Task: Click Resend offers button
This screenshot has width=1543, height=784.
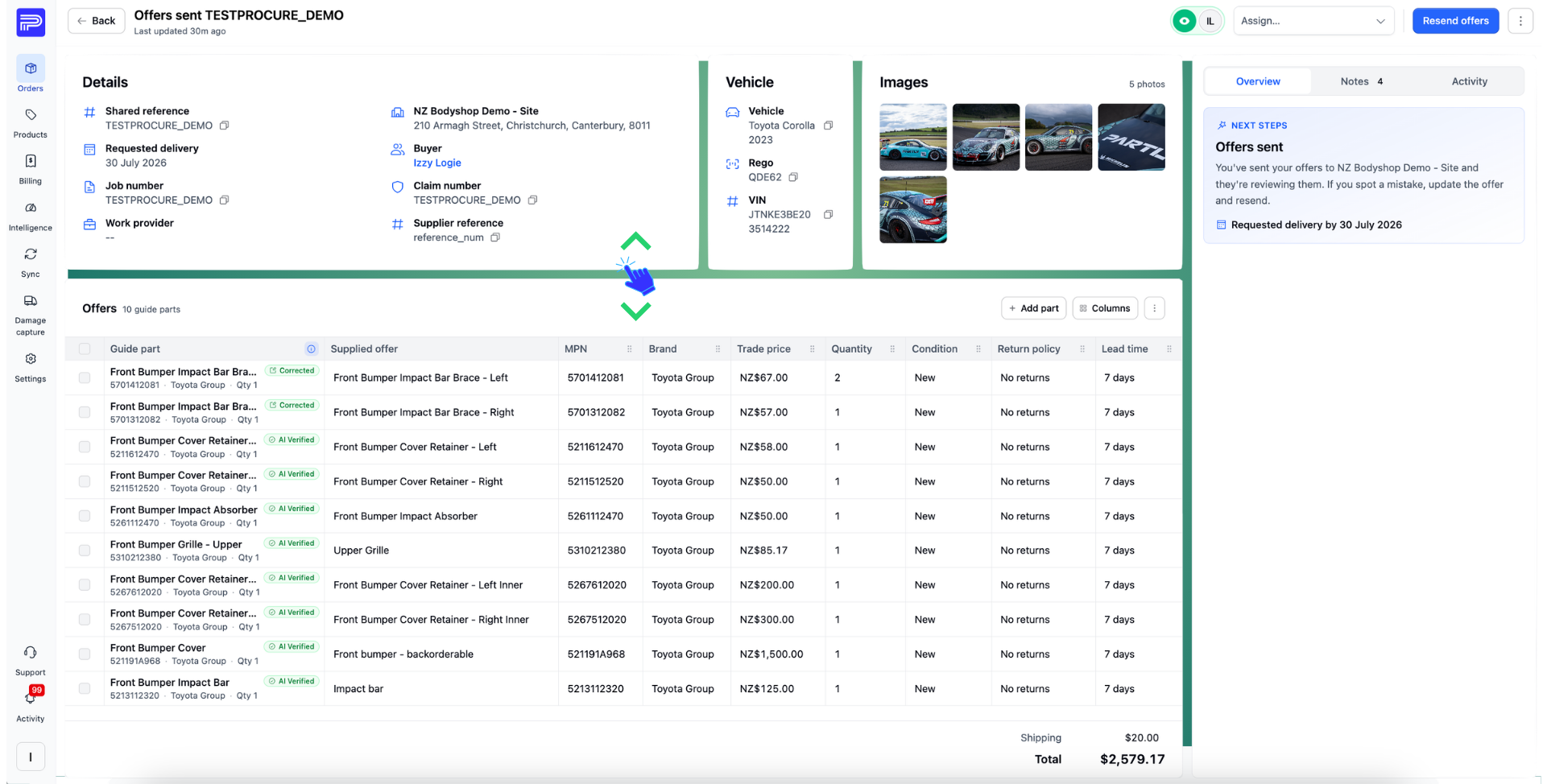Action: click(x=1455, y=21)
